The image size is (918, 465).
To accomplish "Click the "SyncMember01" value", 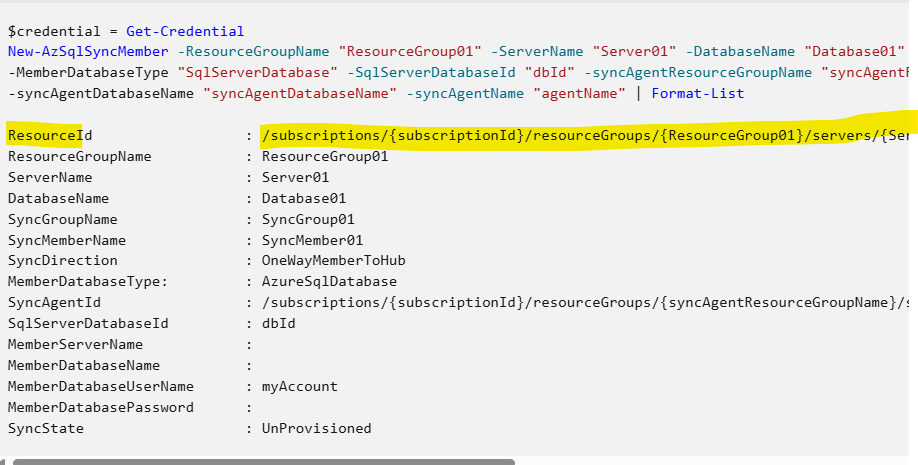I will pyautogui.click(x=313, y=241).
